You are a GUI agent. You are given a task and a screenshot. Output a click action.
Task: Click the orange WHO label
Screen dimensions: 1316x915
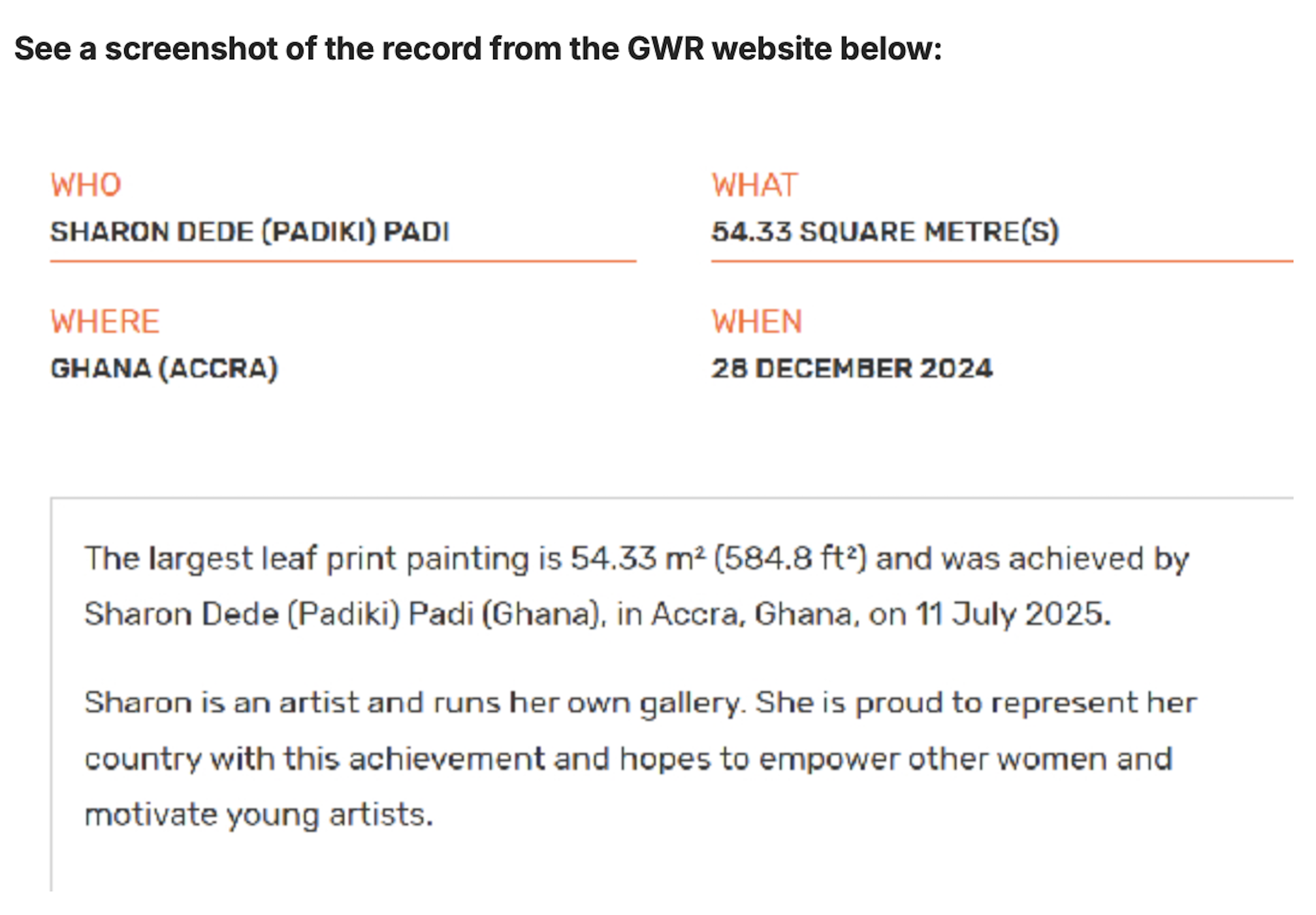click(x=86, y=185)
